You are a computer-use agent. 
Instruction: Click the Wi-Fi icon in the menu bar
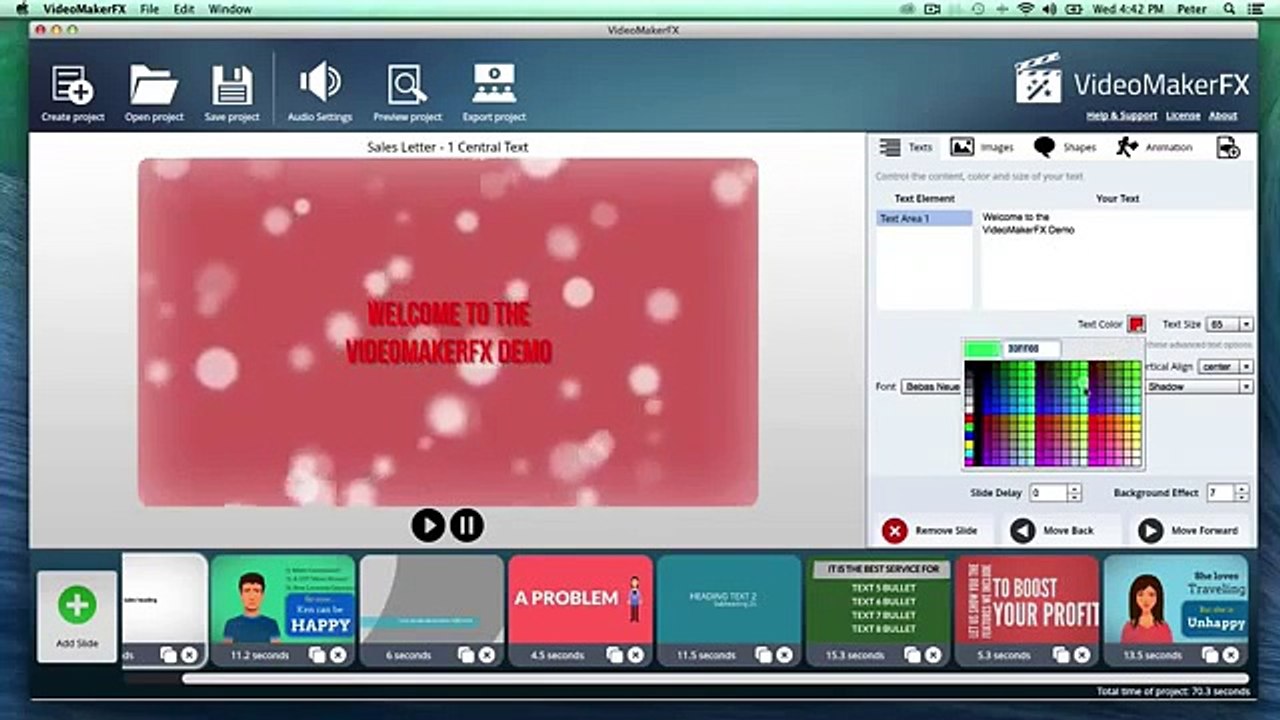coord(1025,9)
